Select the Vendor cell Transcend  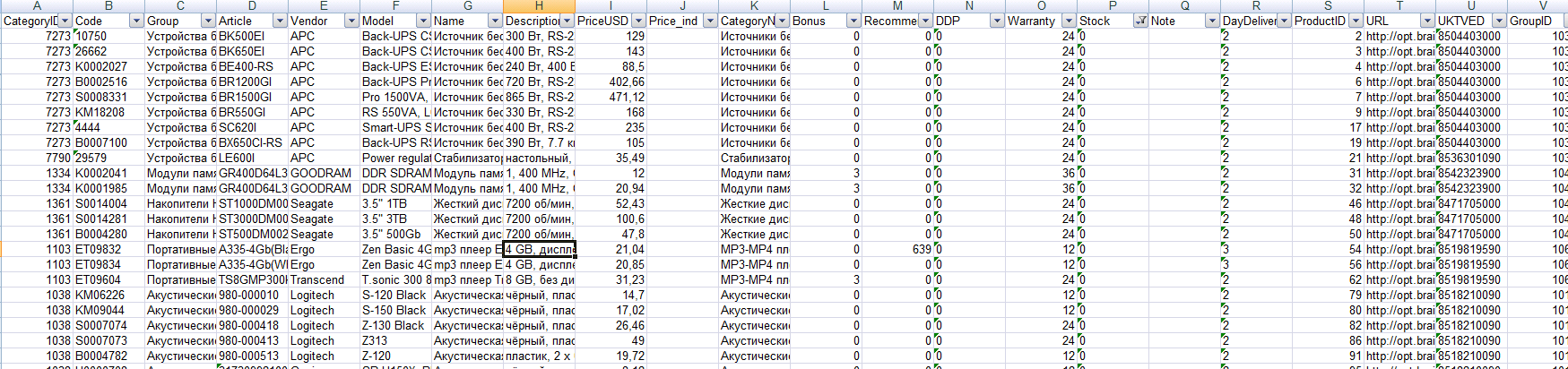[324, 279]
